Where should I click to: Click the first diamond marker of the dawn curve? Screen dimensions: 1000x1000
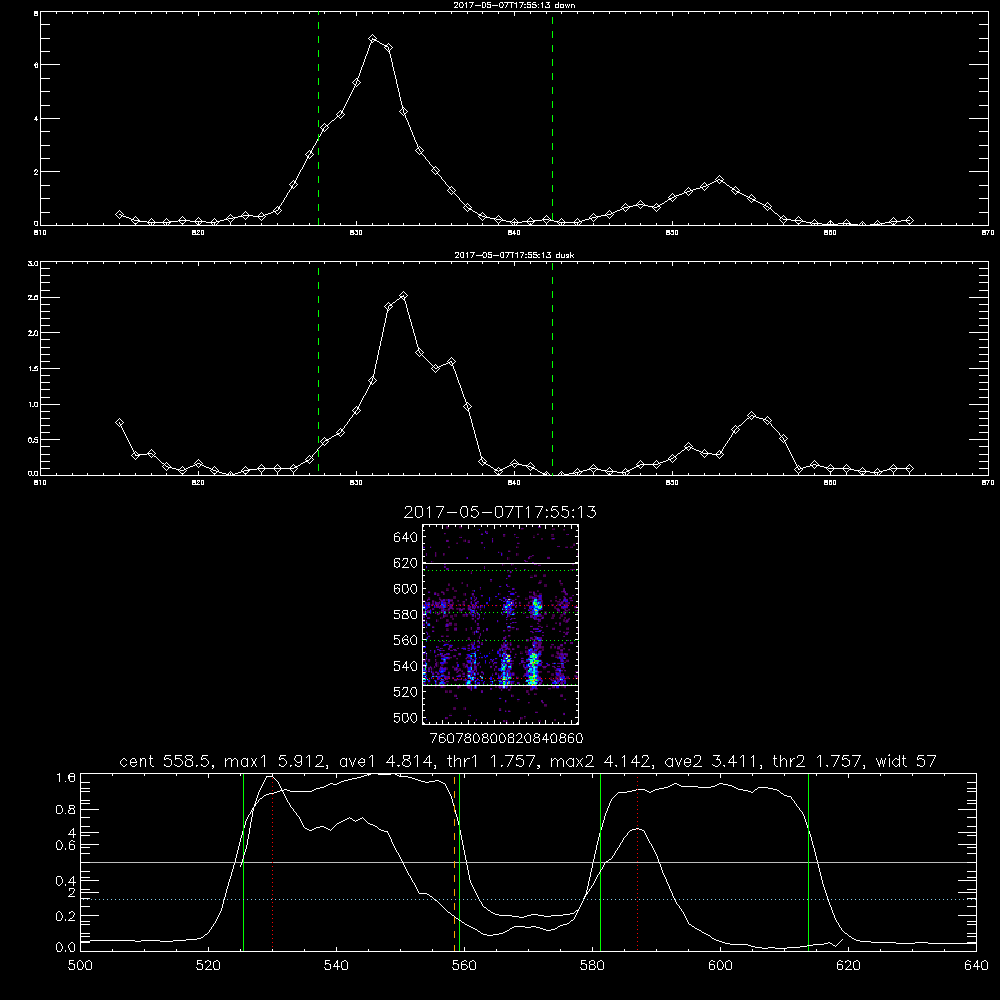click(119, 214)
